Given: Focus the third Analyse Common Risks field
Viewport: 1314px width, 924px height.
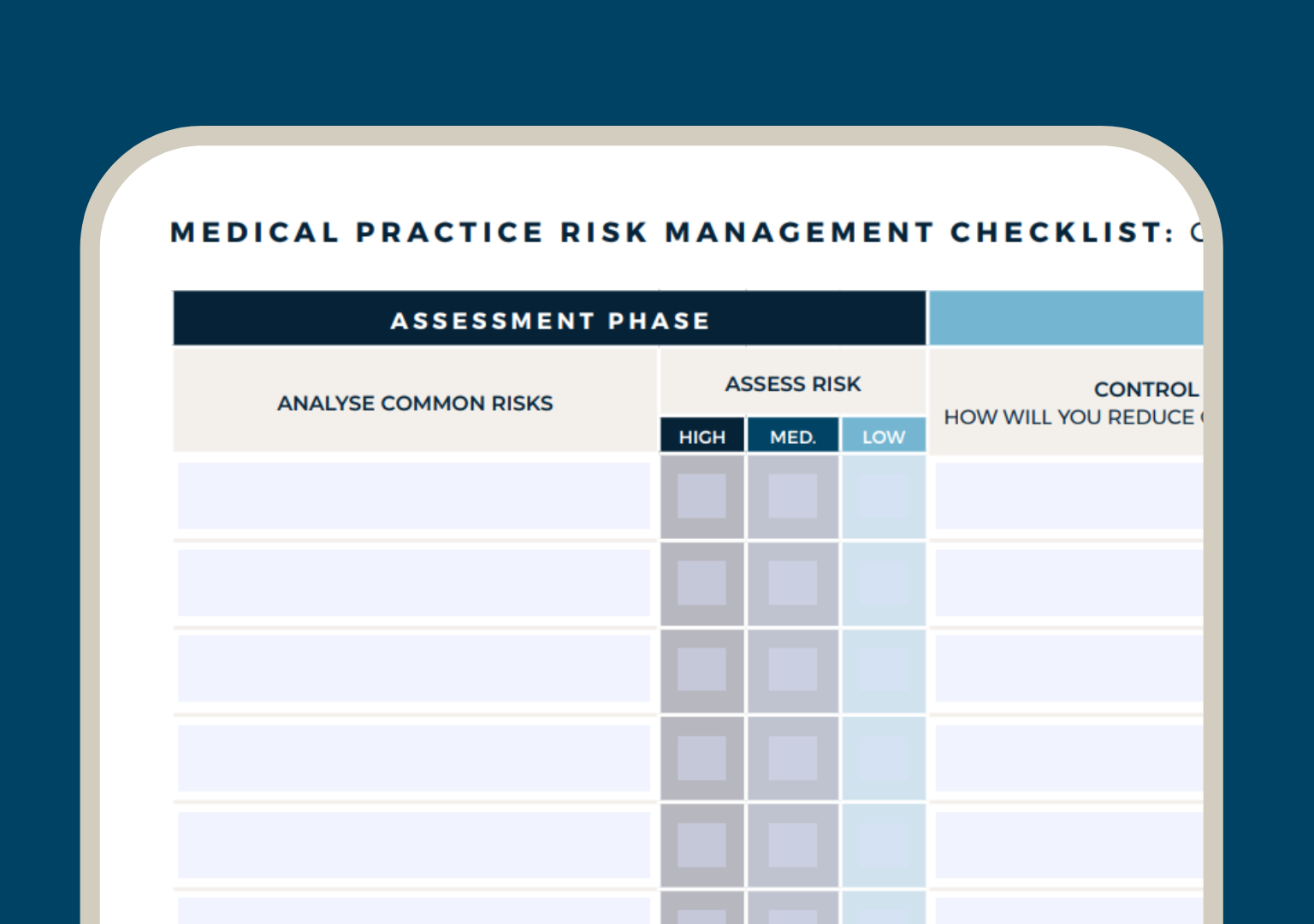Looking at the screenshot, I should (x=414, y=669).
